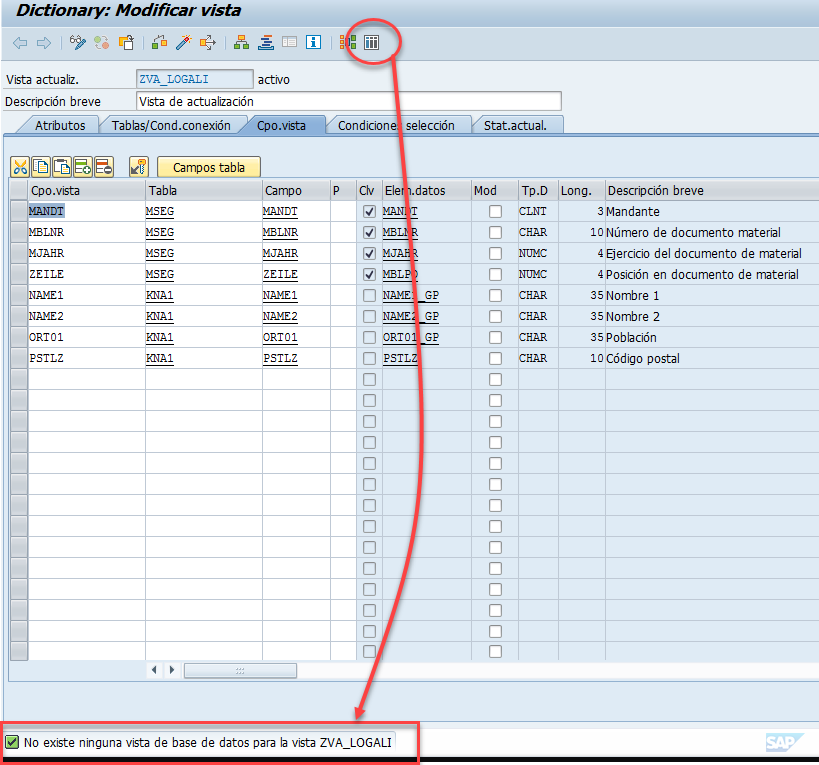Click the Elem.datos column header
The height and width of the screenshot is (765, 819).
coord(426,190)
